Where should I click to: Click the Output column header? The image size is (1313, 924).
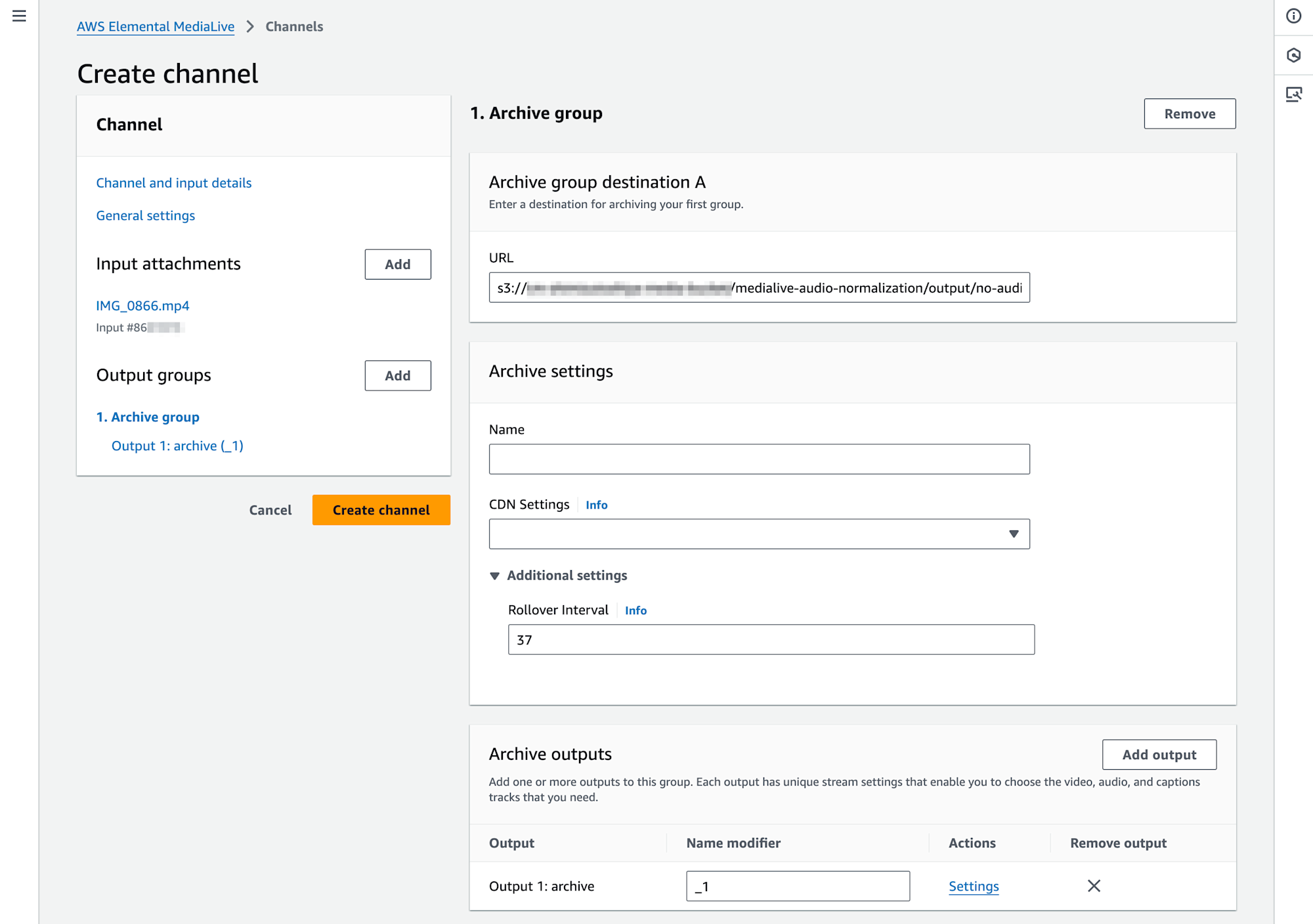click(x=511, y=843)
